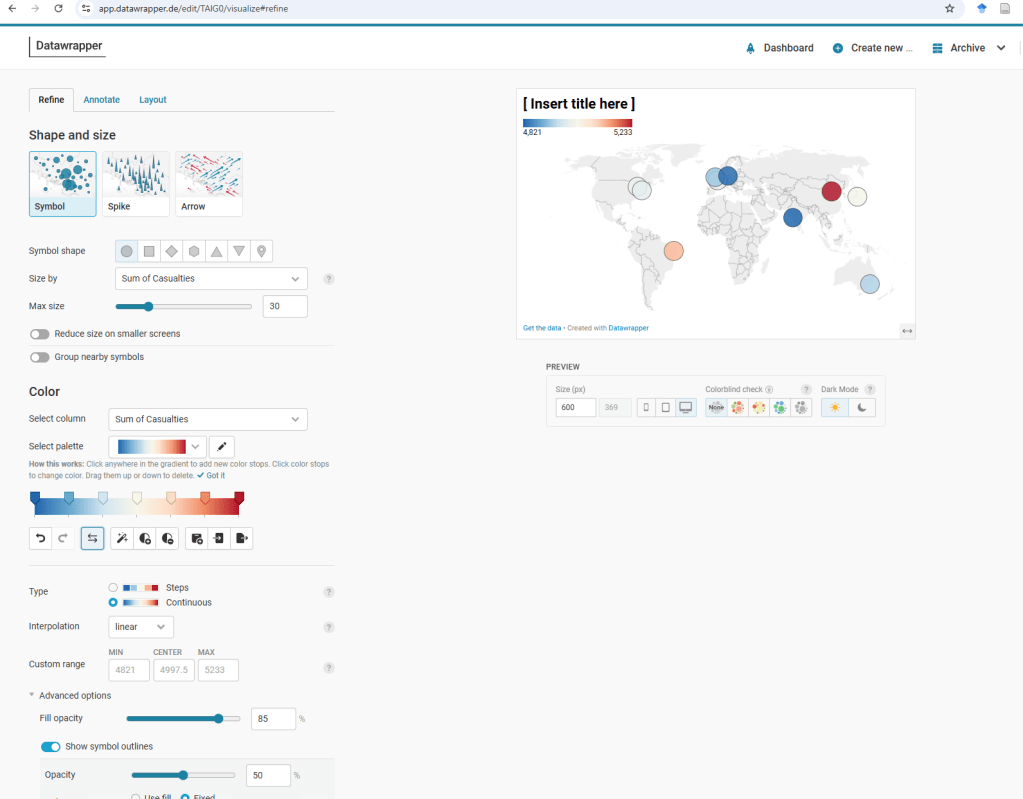Open the Interpolation linear dropdown
This screenshot has height=799, width=1023.
[x=141, y=627]
